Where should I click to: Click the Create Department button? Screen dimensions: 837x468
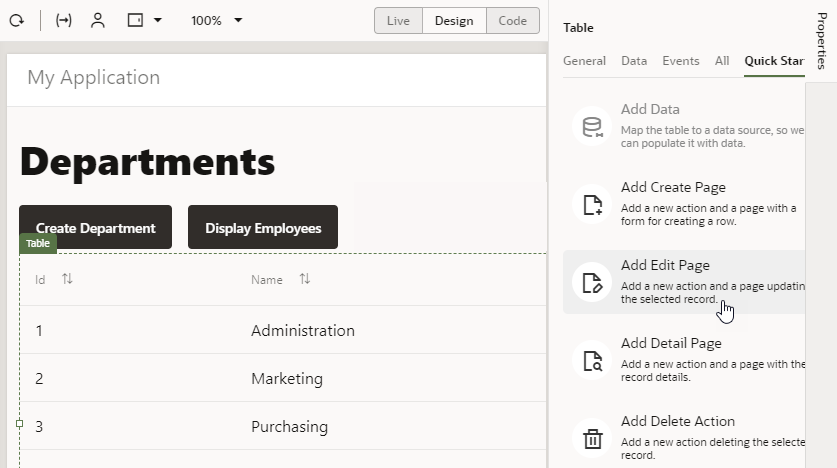point(96,227)
